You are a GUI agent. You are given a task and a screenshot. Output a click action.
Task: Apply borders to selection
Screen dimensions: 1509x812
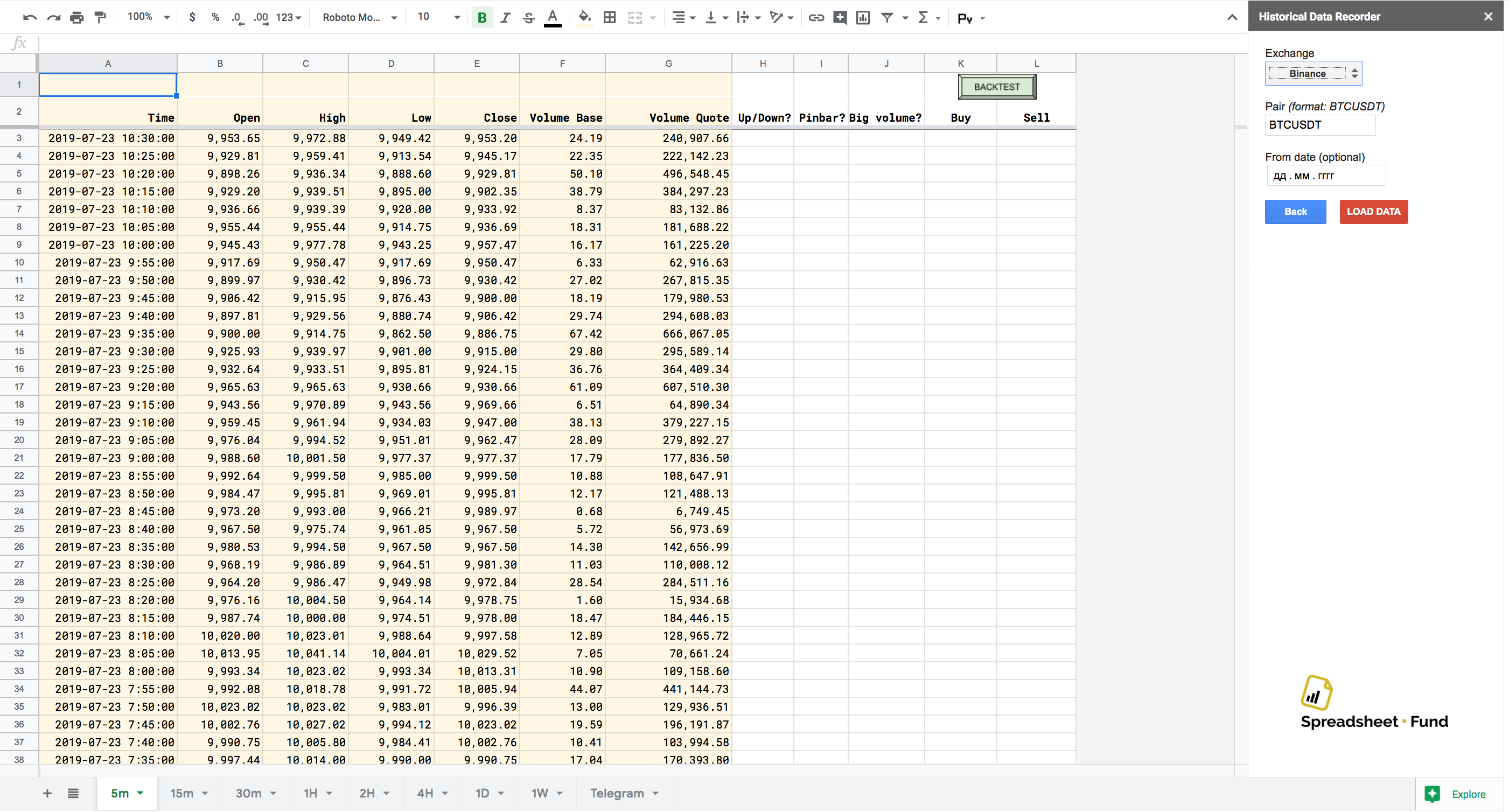pos(609,18)
